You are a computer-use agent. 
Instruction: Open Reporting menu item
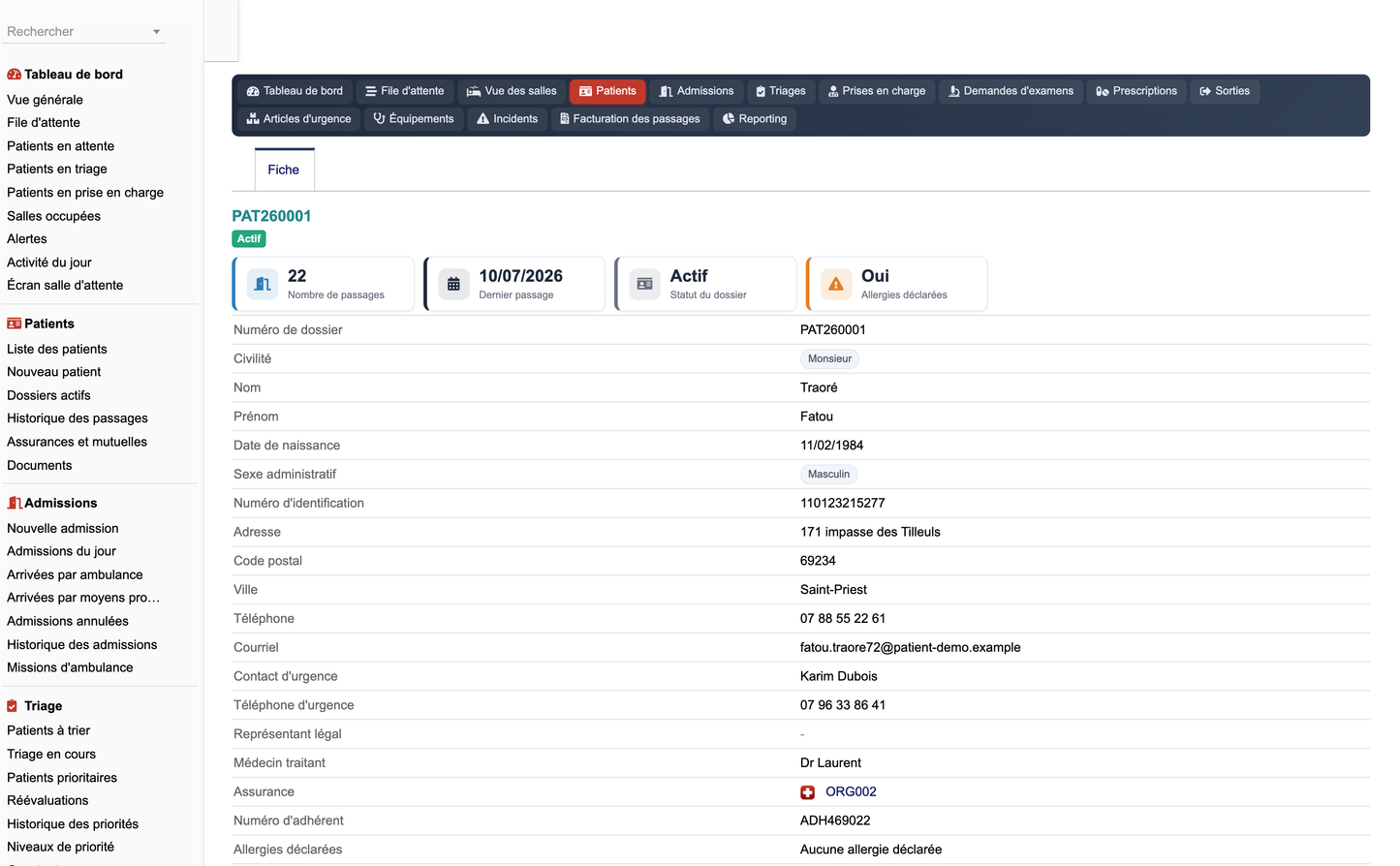(x=755, y=119)
